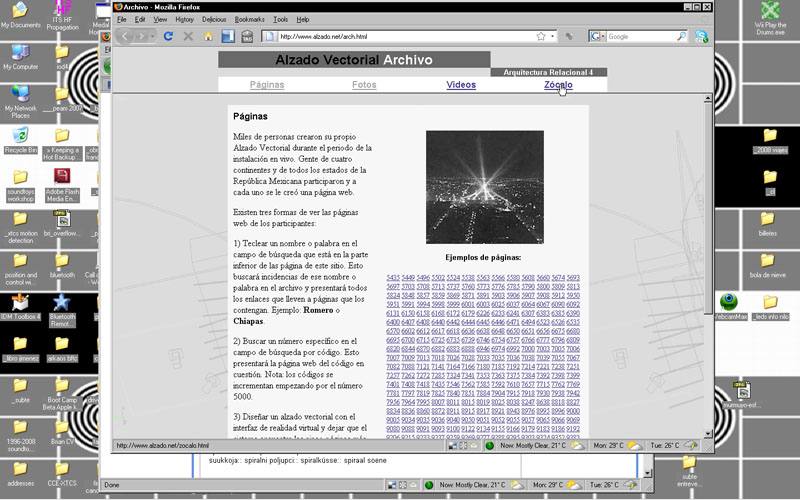Open the View menu
The height and width of the screenshot is (500, 800).
click(x=160, y=19)
